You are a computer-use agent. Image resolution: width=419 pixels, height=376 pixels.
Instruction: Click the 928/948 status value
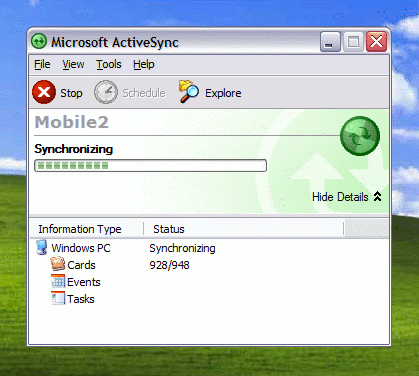169,265
